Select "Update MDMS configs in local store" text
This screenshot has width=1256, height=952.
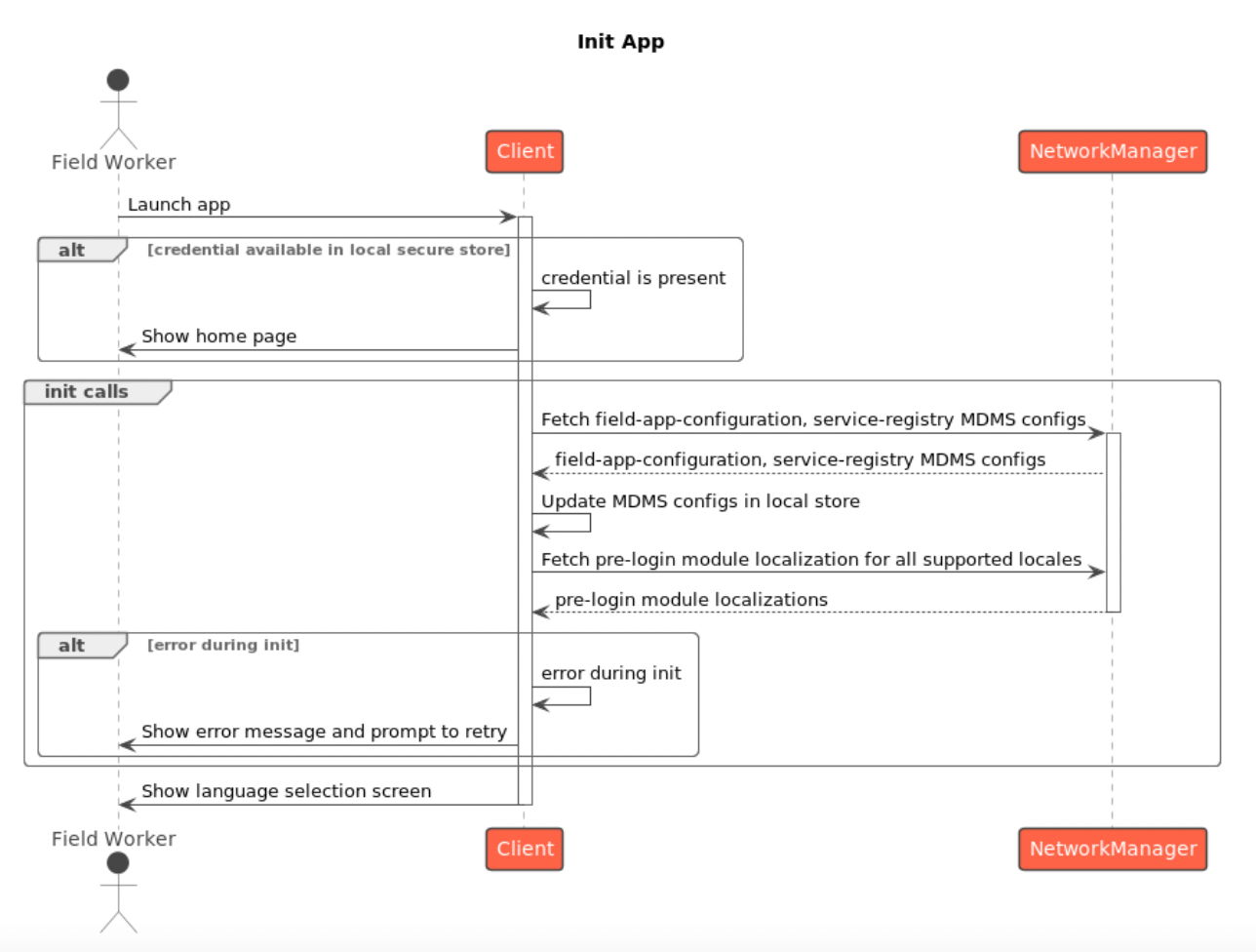(700, 501)
